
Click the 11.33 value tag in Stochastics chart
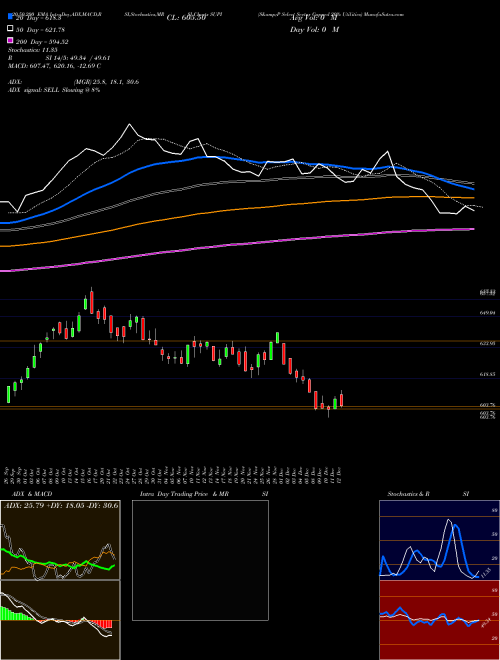pyautogui.click(x=486, y=573)
